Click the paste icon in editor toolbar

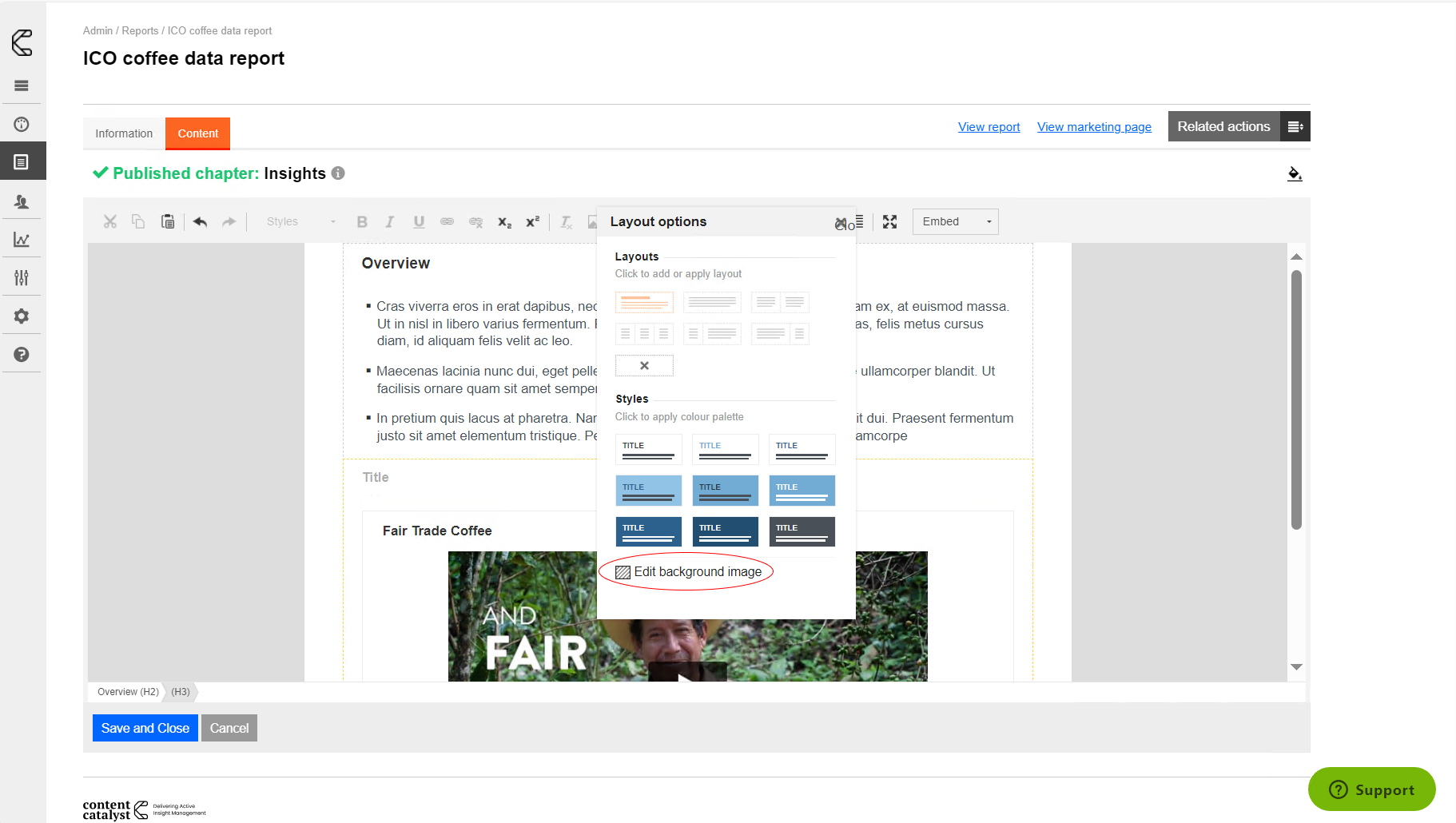168,221
